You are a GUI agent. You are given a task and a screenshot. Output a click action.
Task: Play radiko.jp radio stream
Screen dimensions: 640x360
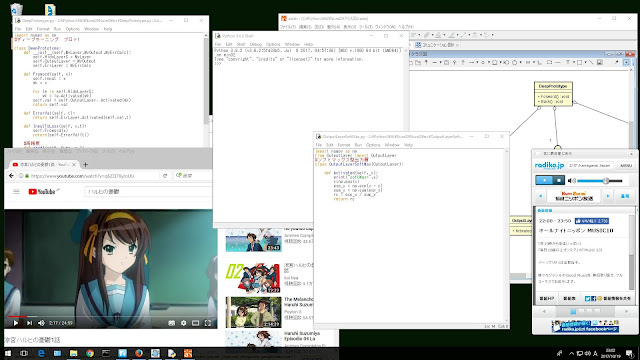[544, 180]
